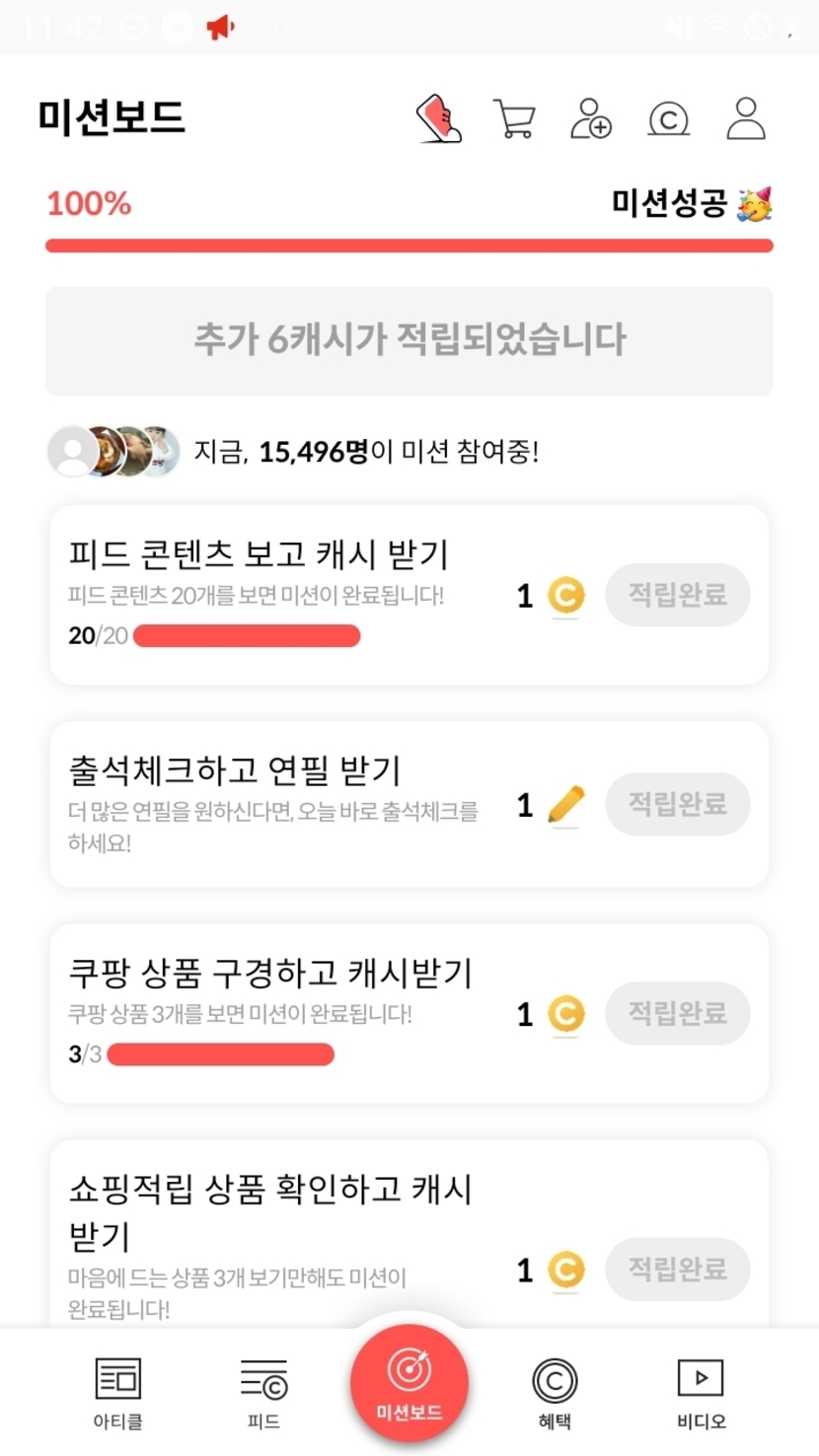The width and height of the screenshot is (819, 1456).
Task: Open the user profile icon
Action: coord(746,119)
